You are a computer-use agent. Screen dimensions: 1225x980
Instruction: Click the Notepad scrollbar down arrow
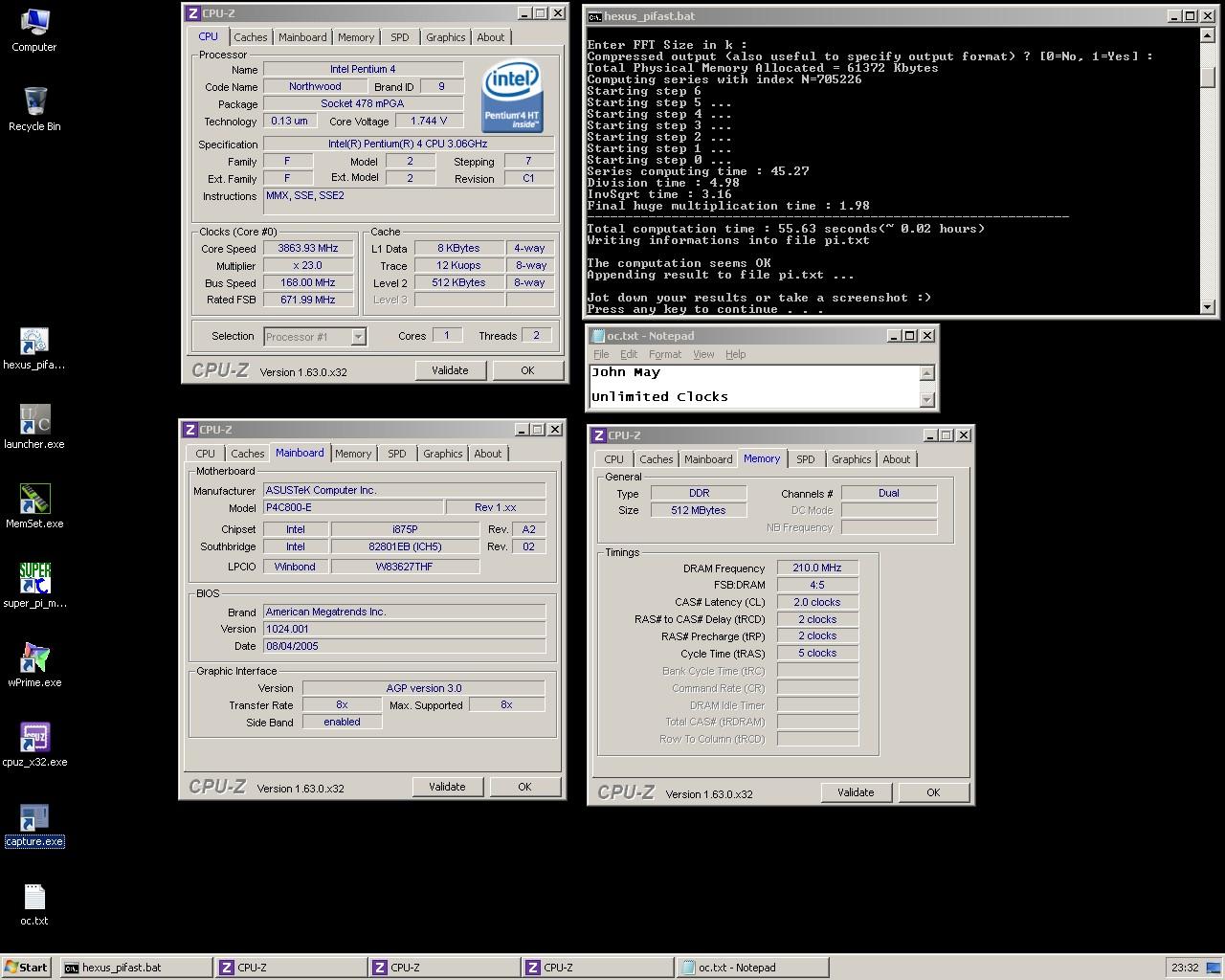coord(926,399)
